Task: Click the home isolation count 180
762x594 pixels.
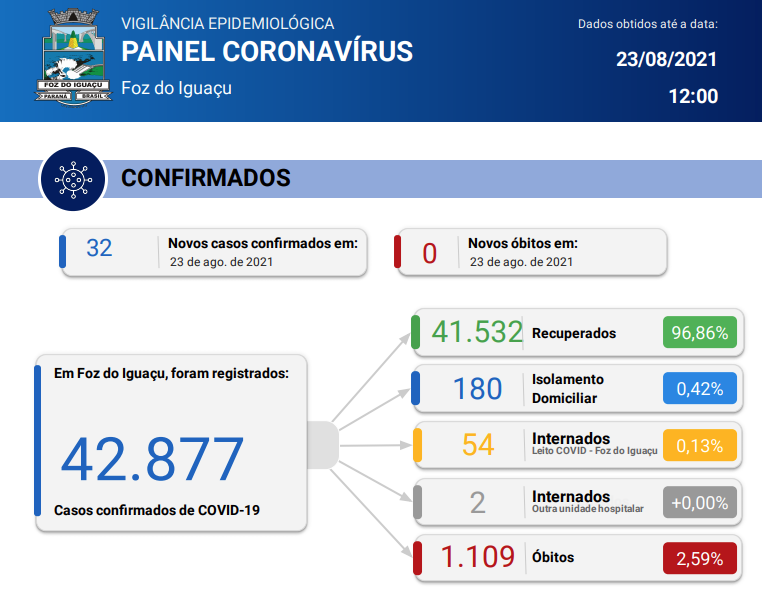Action: pyautogui.click(x=478, y=389)
